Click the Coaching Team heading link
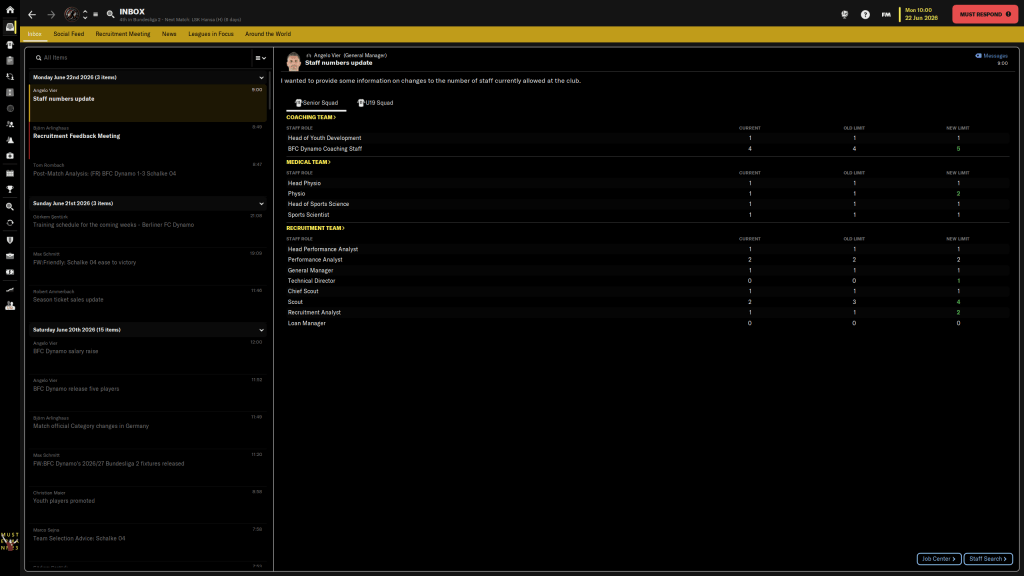Image resolution: width=1024 pixels, height=576 pixels. pyautogui.click(x=311, y=117)
